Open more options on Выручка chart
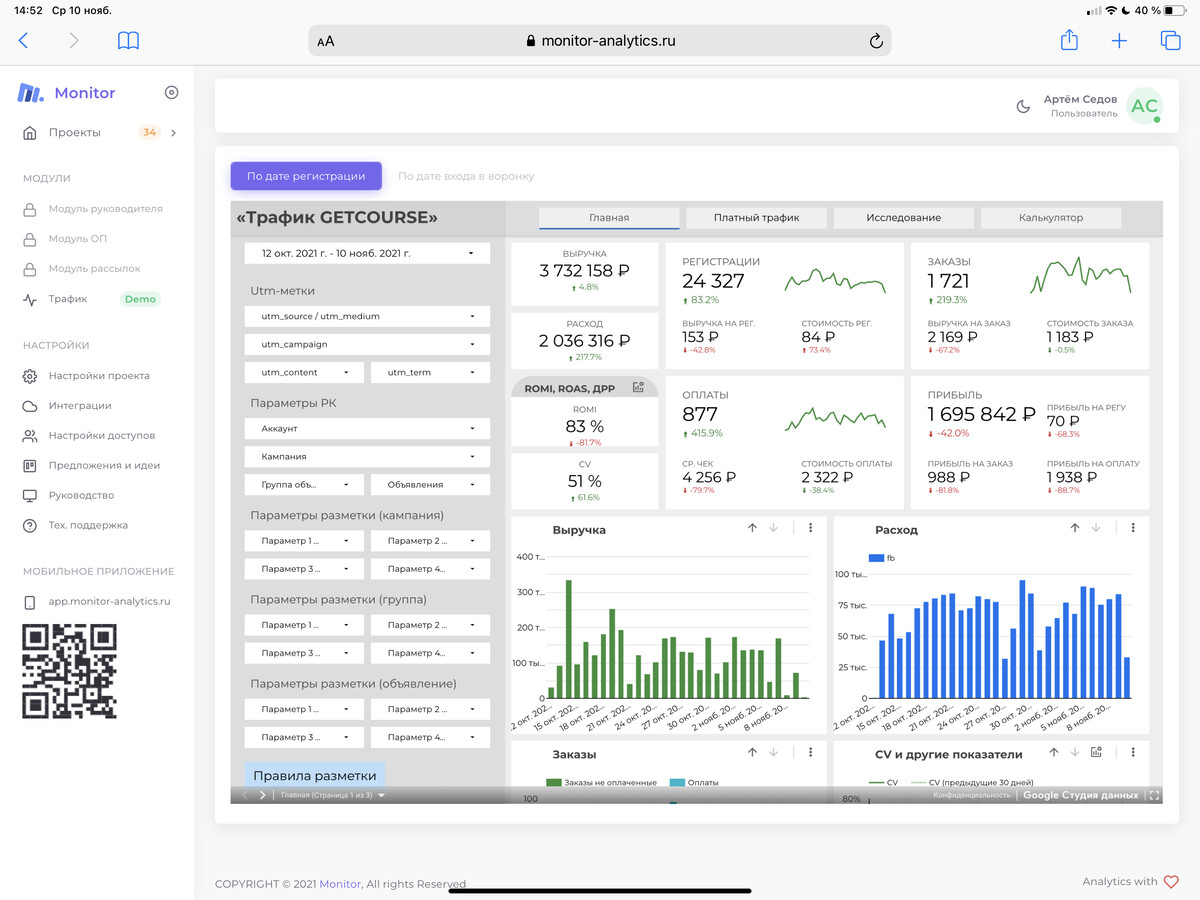Image resolution: width=1200 pixels, height=900 pixels. click(x=810, y=528)
